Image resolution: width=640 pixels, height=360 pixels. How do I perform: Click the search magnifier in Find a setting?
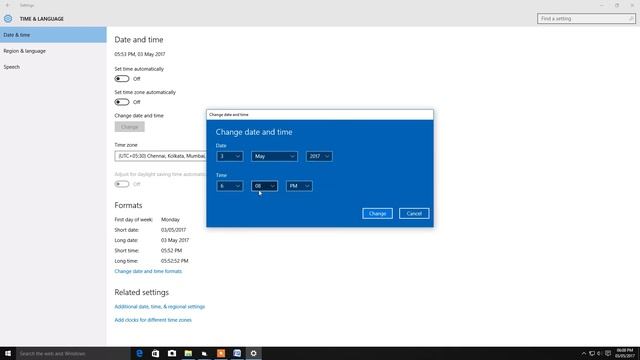click(631, 19)
